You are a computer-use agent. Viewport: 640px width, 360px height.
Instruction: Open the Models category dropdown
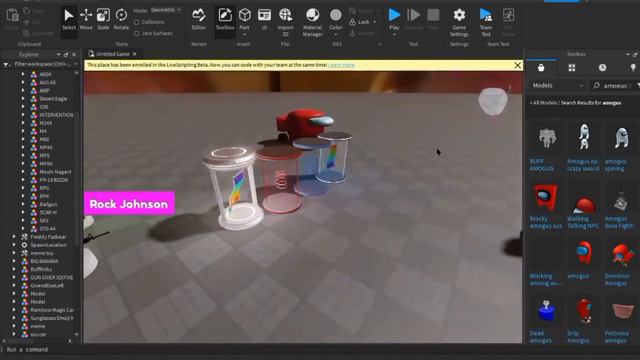pyautogui.click(x=558, y=86)
